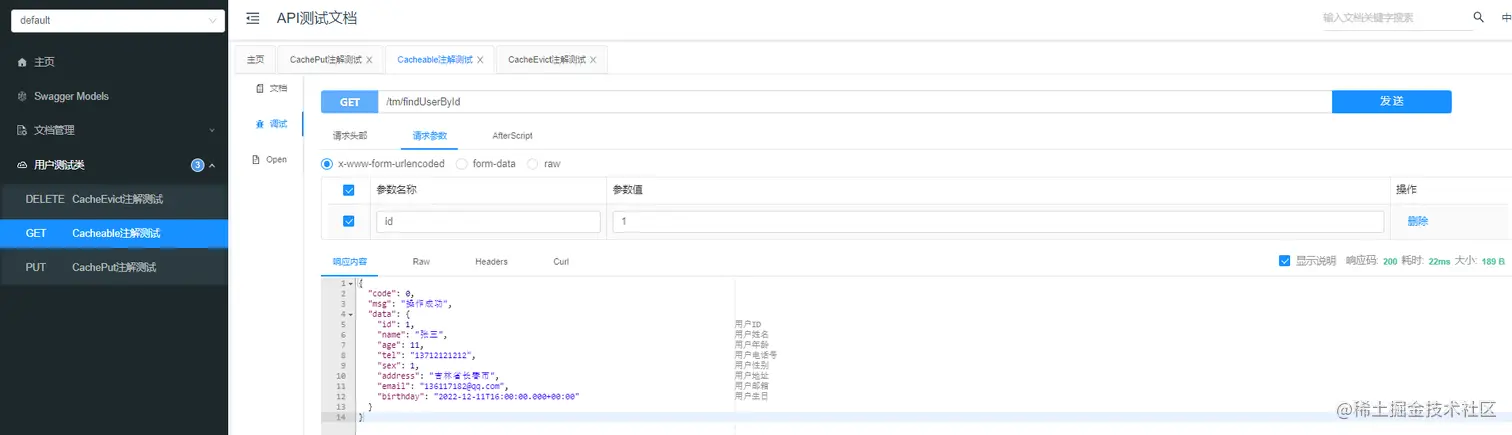The image size is (1512, 435).
Task: Switch to the 主页 tab
Action: (x=256, y=60)
